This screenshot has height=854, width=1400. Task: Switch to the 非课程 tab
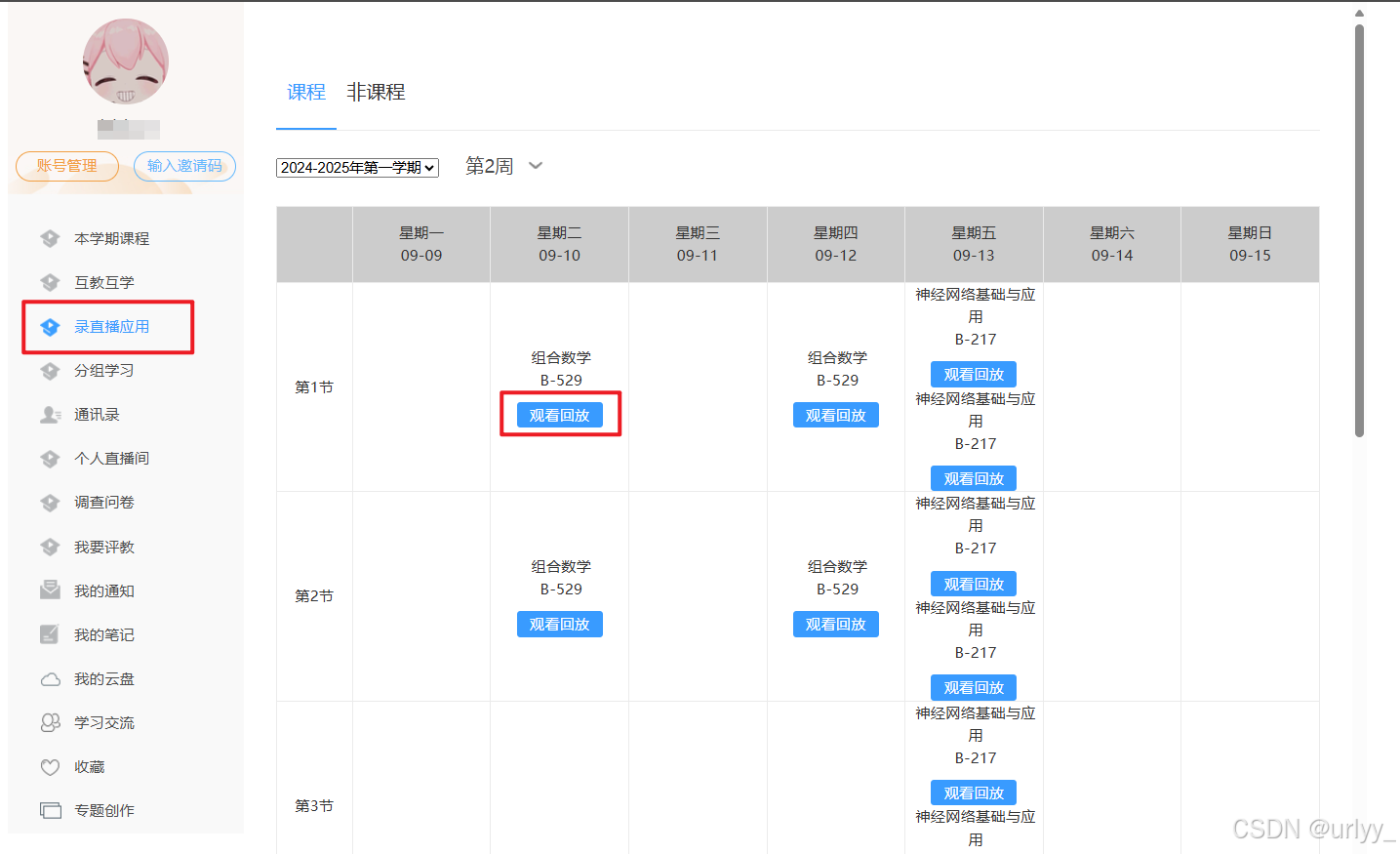(x=376, y=92)
